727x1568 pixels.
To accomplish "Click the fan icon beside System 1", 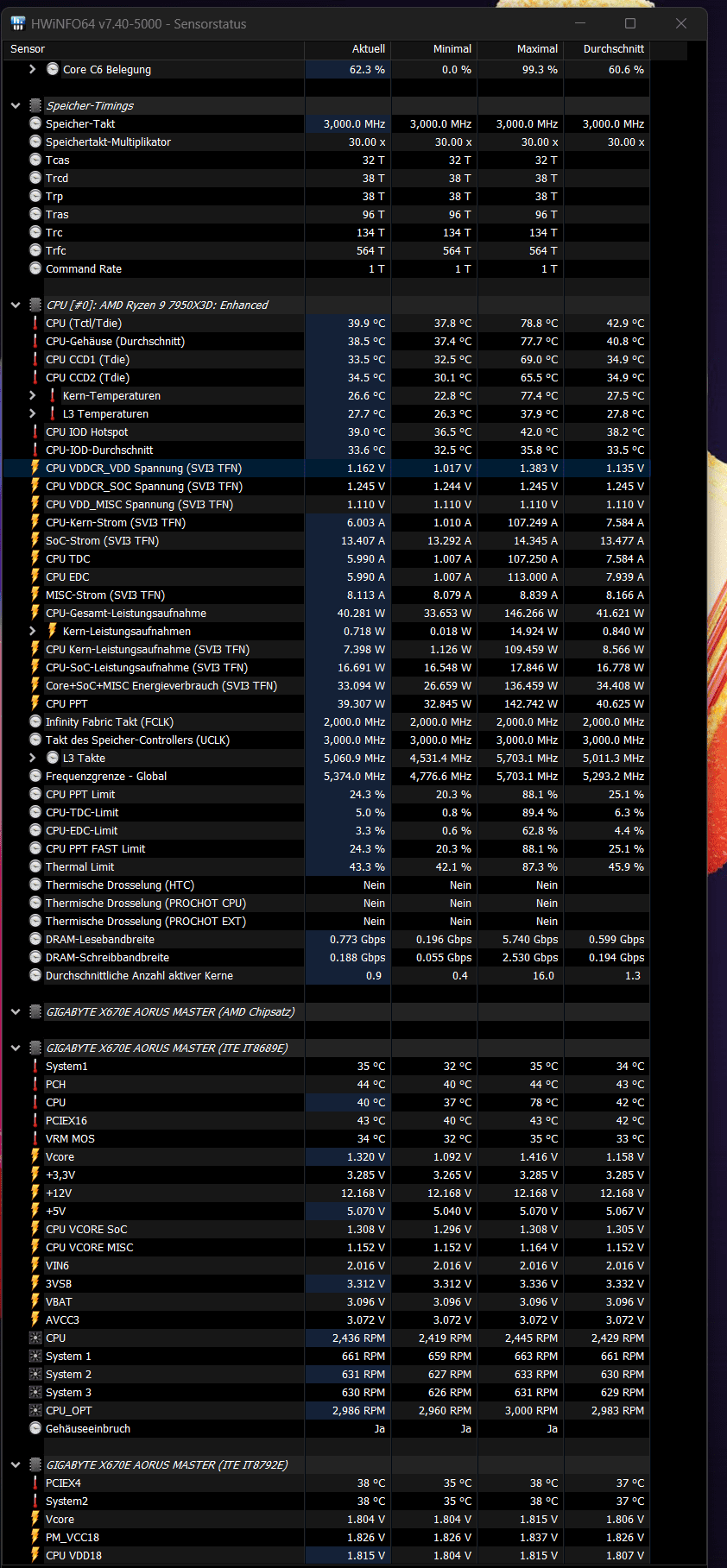I will pos(35,1356).
